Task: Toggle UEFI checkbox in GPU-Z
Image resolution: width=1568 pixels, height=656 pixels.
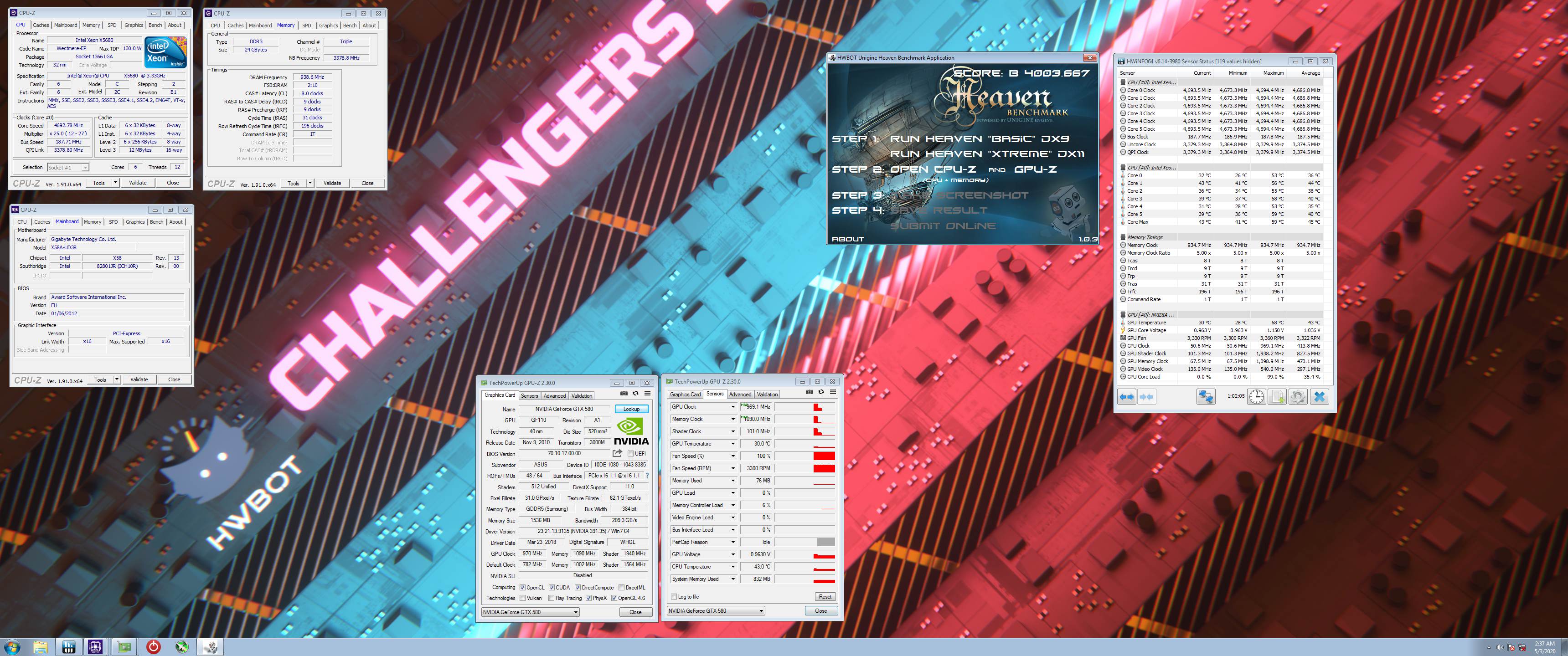Action: 630,454
